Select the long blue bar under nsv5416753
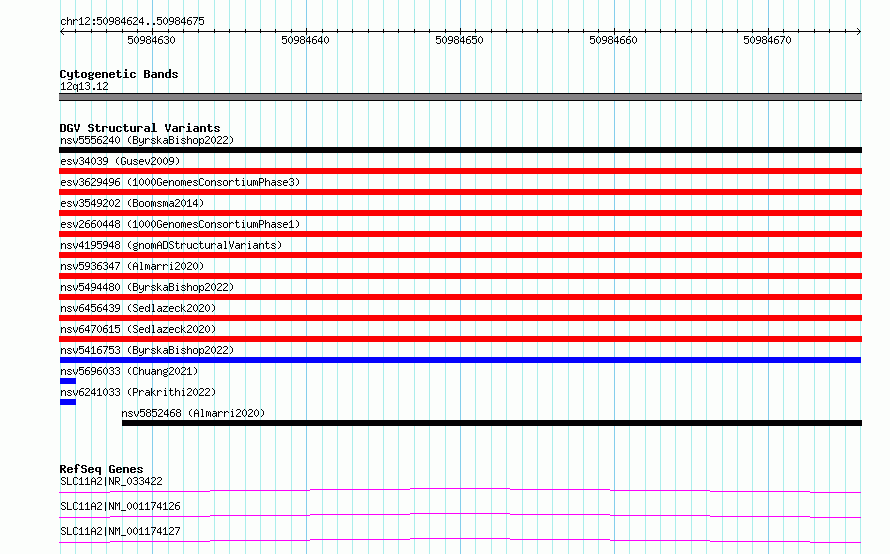890x554 pixels. click(460, 360)
